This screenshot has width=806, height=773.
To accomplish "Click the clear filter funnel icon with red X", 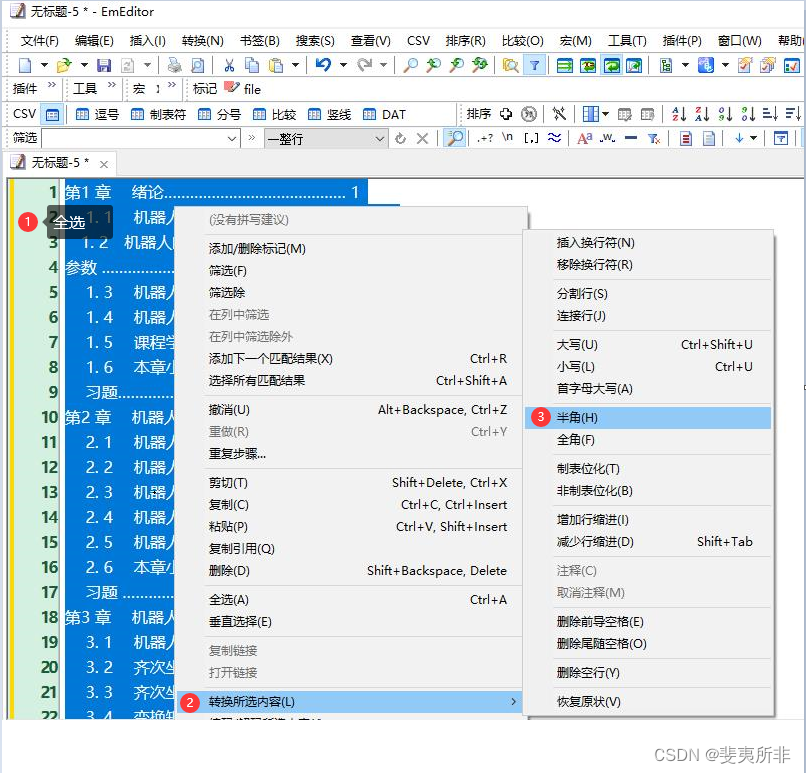I will click(x=654, y=138).
